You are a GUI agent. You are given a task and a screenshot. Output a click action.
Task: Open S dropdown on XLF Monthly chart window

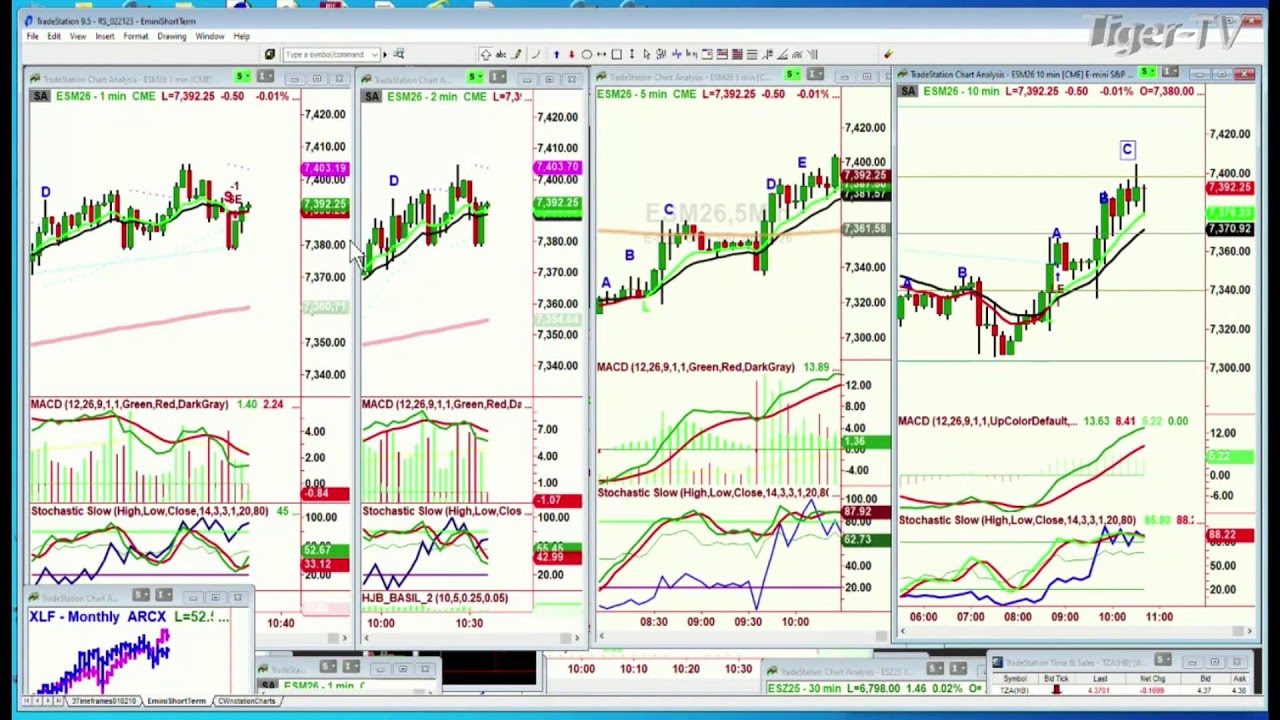141,597
